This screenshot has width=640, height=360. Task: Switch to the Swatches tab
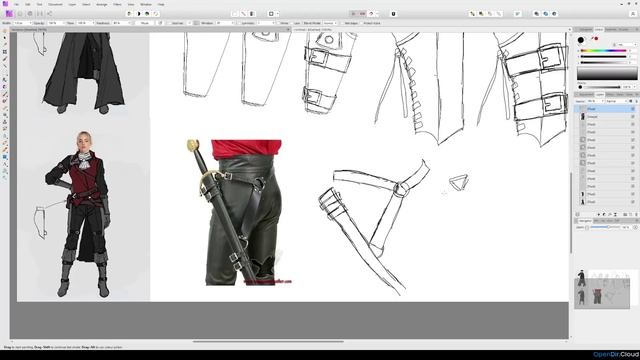[x=611, y=29]
